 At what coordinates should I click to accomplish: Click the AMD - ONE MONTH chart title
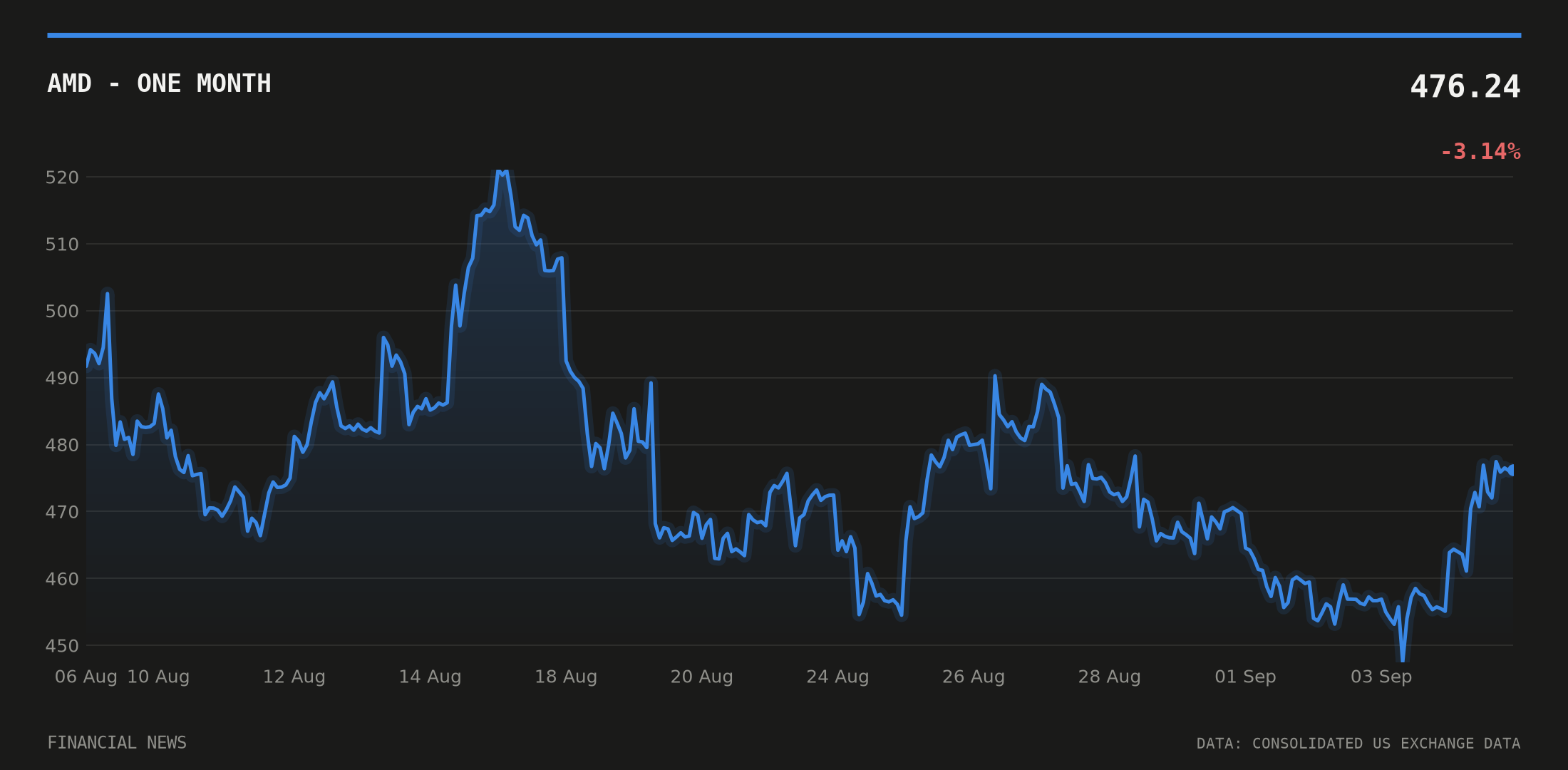[x=159, y=84]
